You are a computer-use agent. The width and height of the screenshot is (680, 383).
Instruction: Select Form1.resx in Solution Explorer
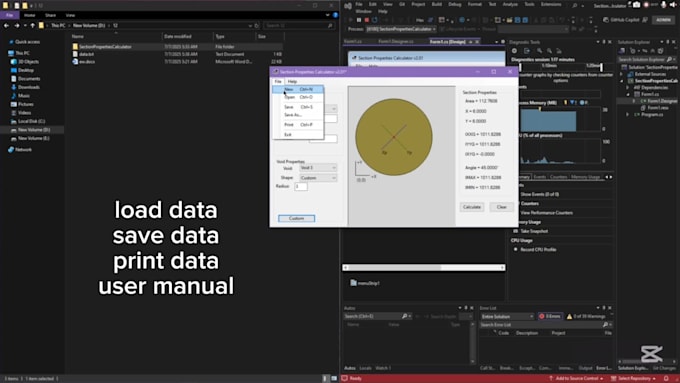[x=658, y=108]
